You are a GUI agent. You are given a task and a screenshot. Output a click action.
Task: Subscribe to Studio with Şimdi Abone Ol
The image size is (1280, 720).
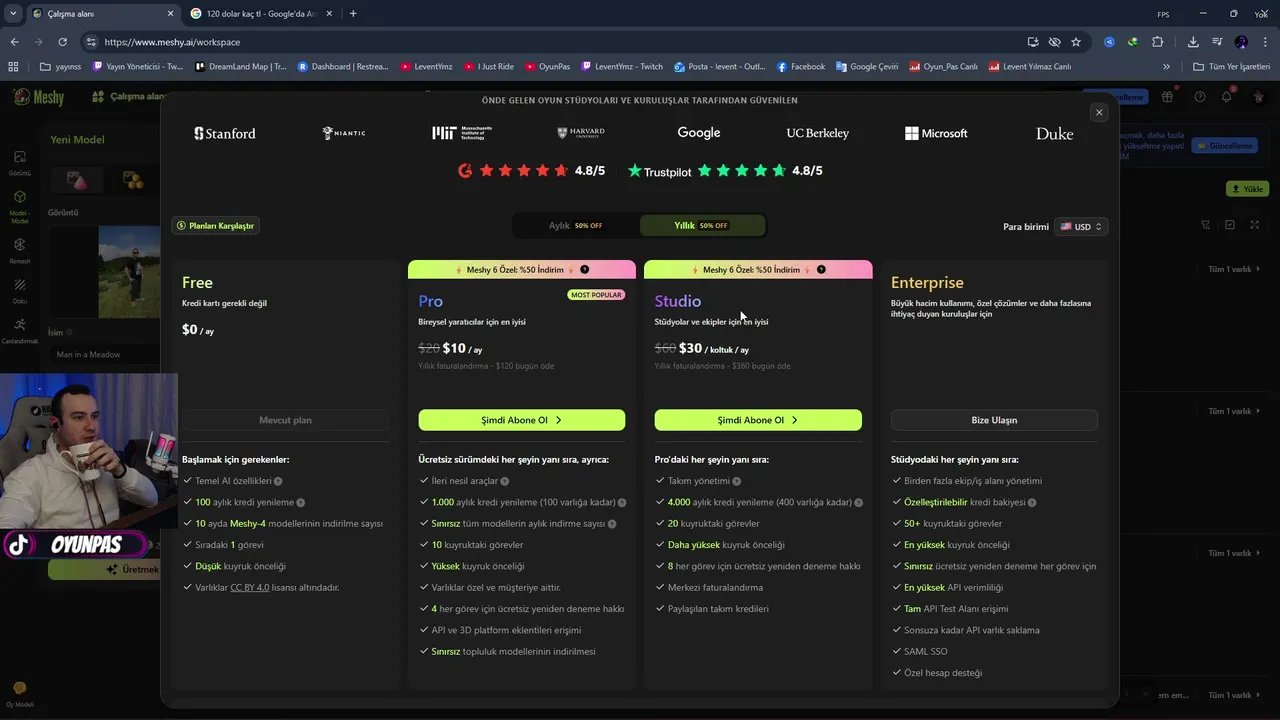click(x=758, y=420)
